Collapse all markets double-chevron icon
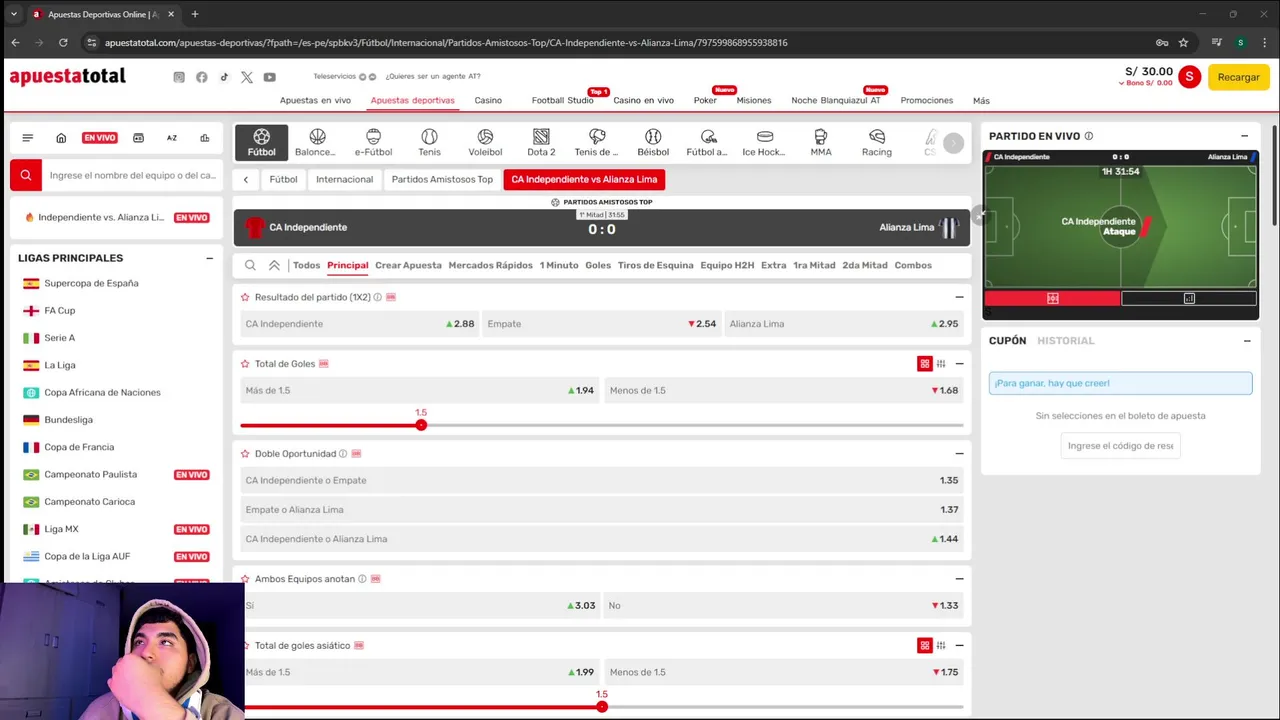 (274, 265)
